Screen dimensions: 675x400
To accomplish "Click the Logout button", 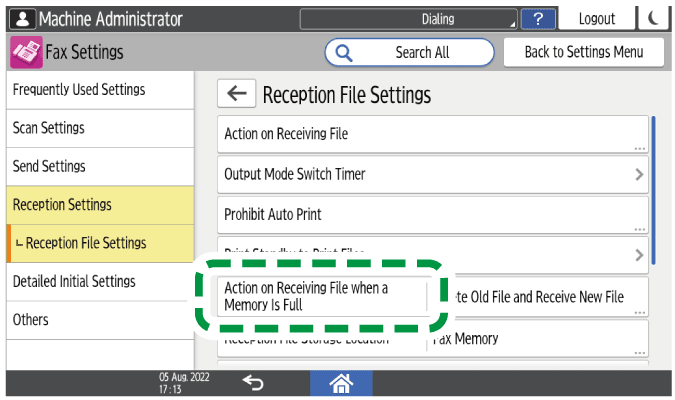I will pyautogui.click(x=596, y=19).
